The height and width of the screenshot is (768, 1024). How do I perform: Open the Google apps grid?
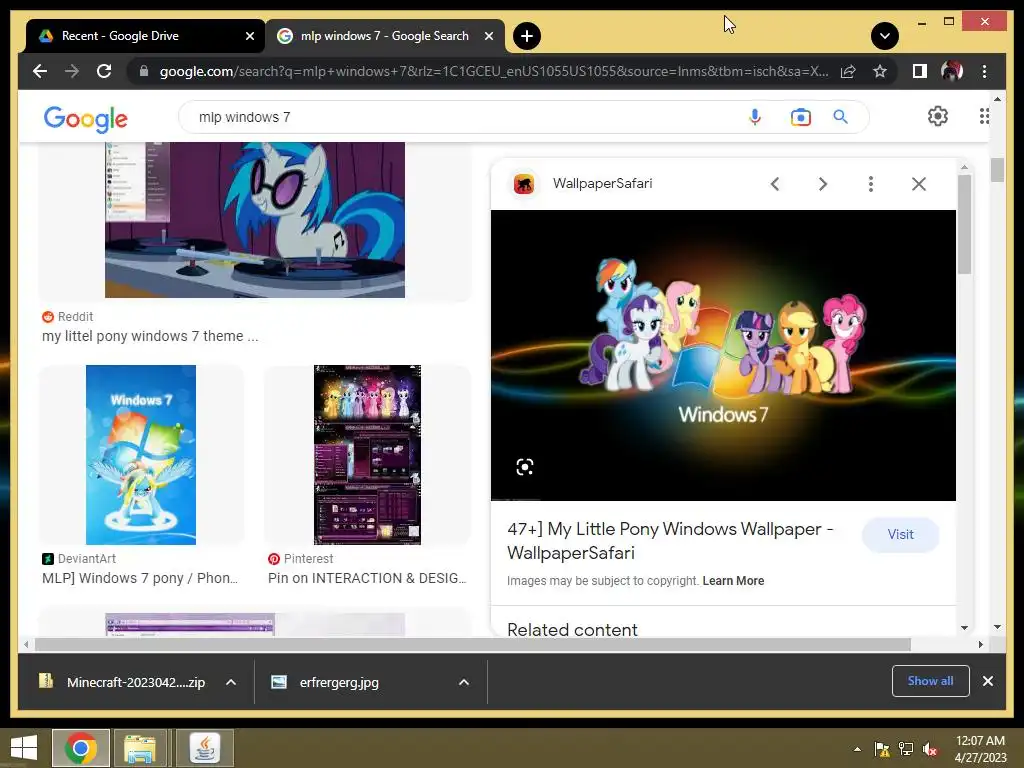984,116
